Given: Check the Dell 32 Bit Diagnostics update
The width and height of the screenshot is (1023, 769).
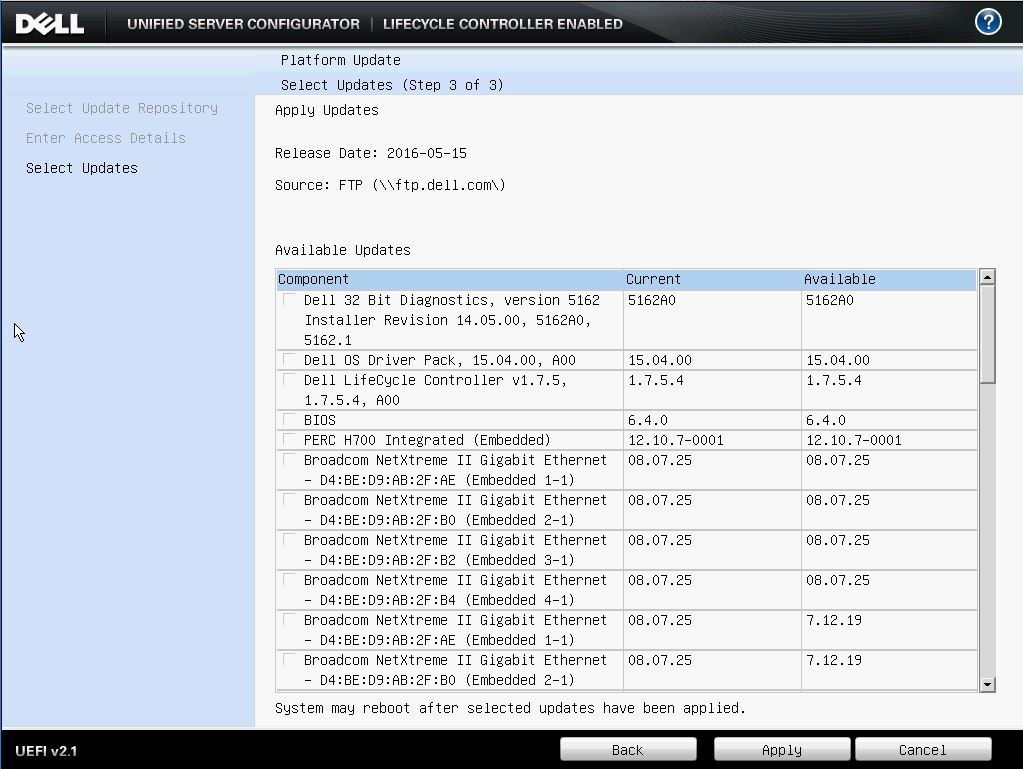Looking at the screenshot, I should pos(288,299).
